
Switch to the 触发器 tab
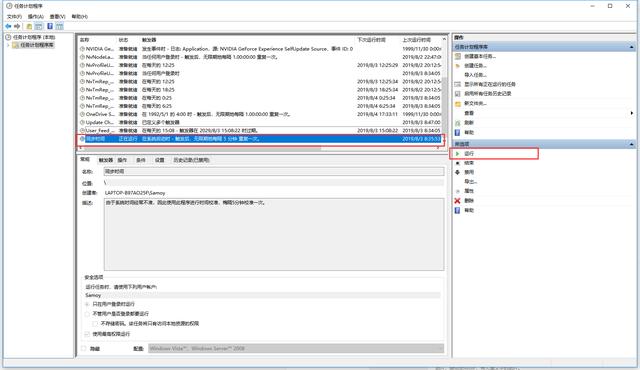pos(106,160)
